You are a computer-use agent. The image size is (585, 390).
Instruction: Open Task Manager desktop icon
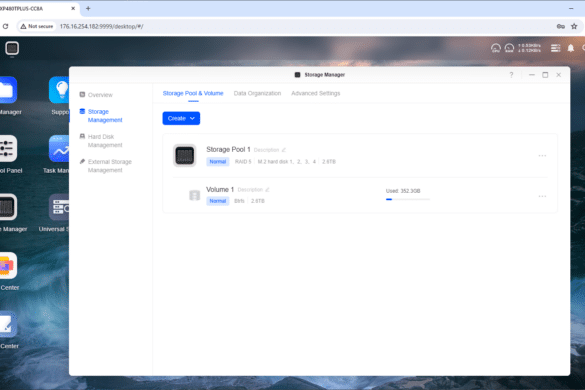coord(59,148)
